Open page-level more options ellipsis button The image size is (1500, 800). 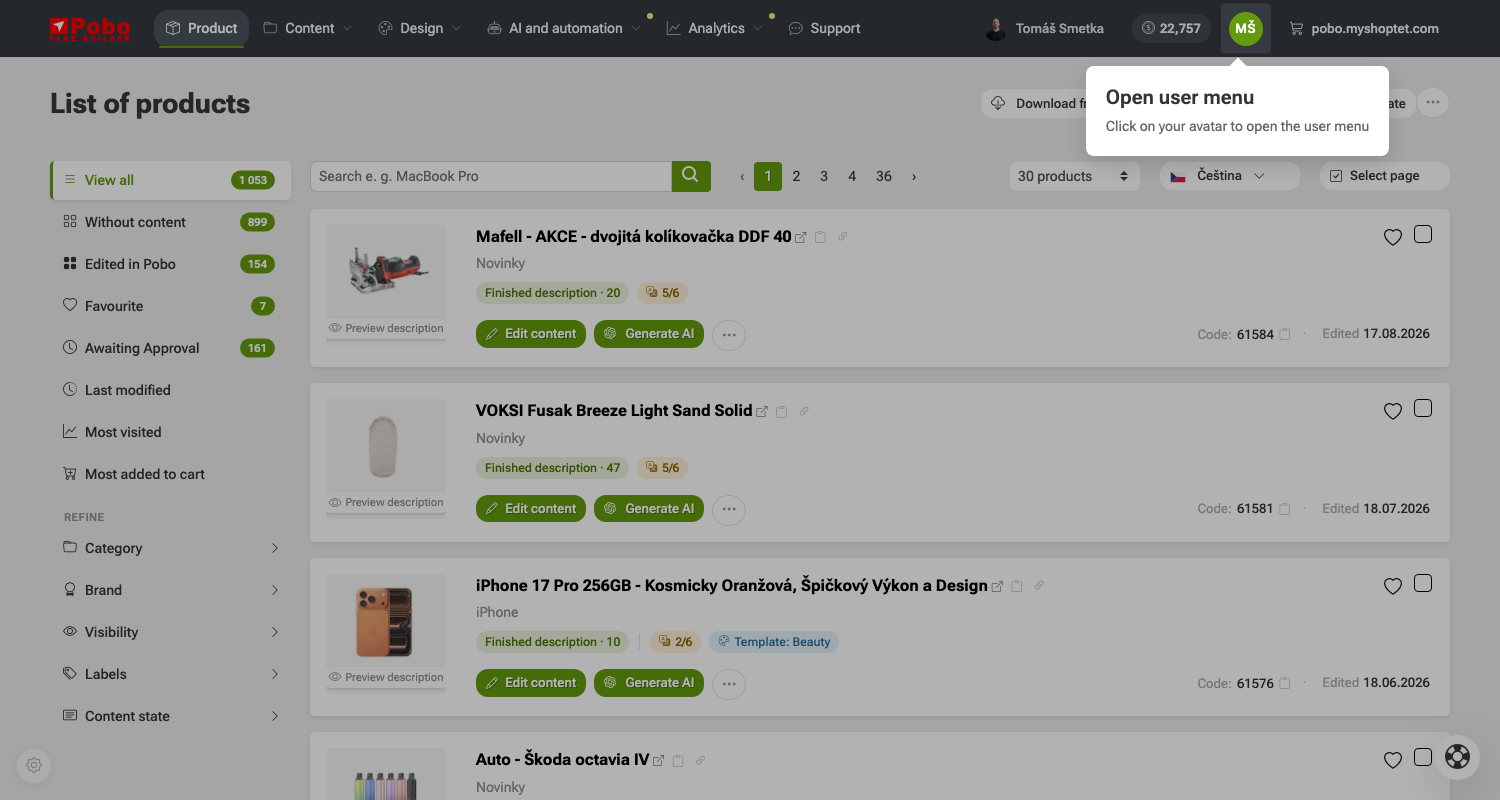coord(1434,103)
